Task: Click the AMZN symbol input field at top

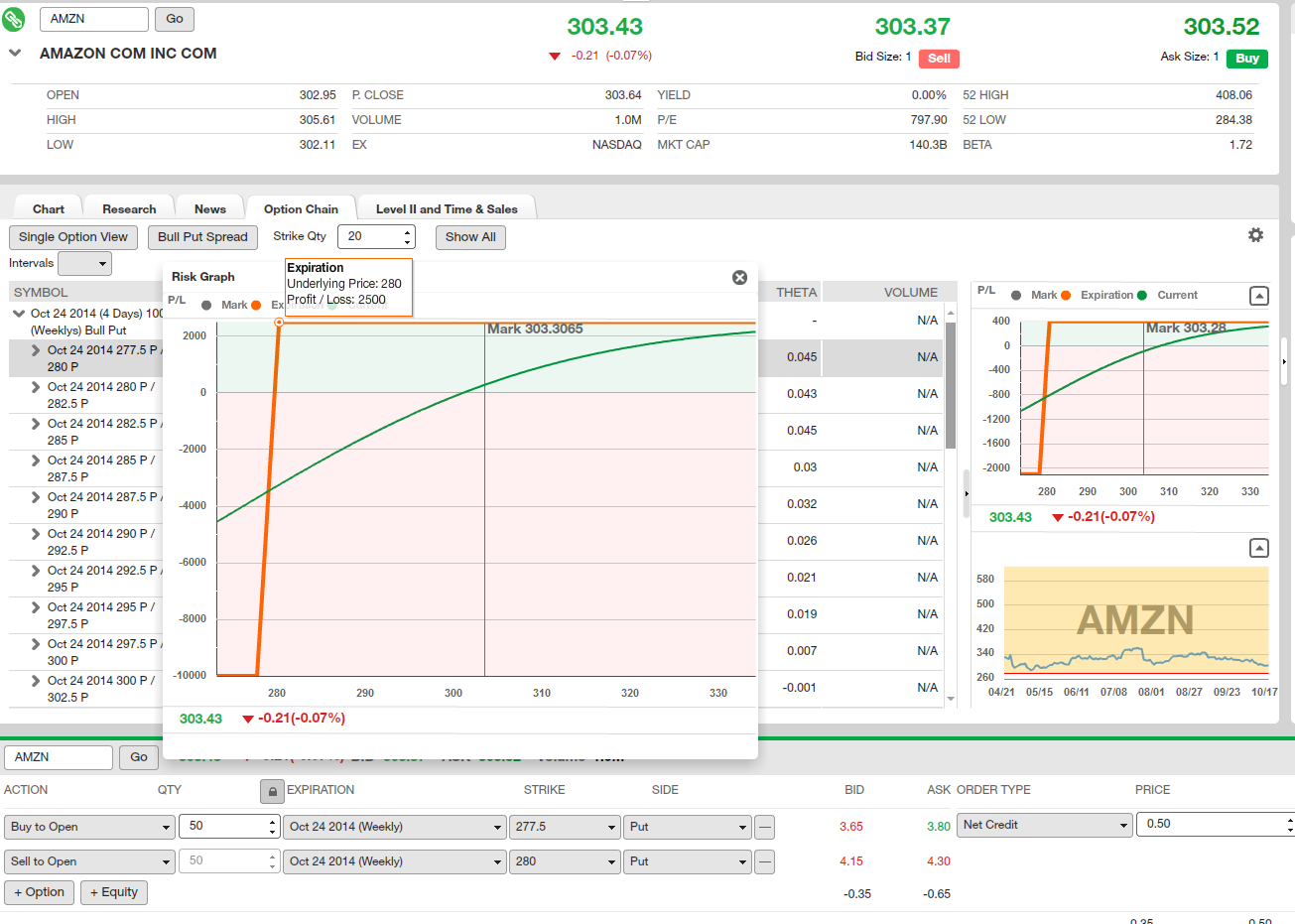Action: pos(93,19)
